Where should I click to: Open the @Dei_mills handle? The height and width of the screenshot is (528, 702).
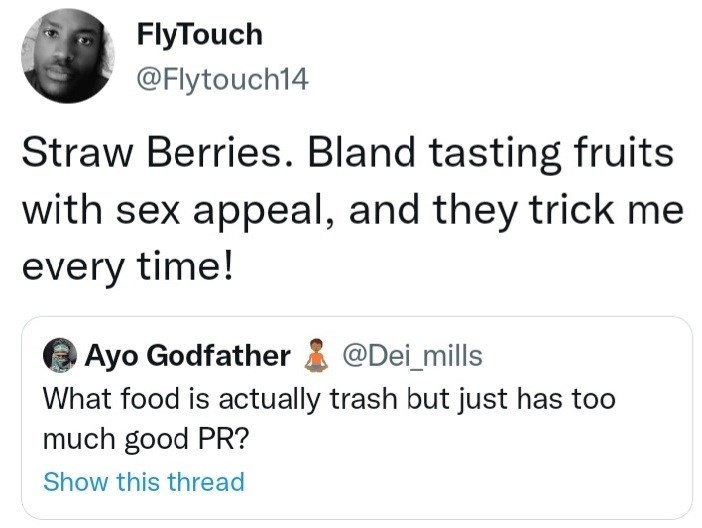412,356
